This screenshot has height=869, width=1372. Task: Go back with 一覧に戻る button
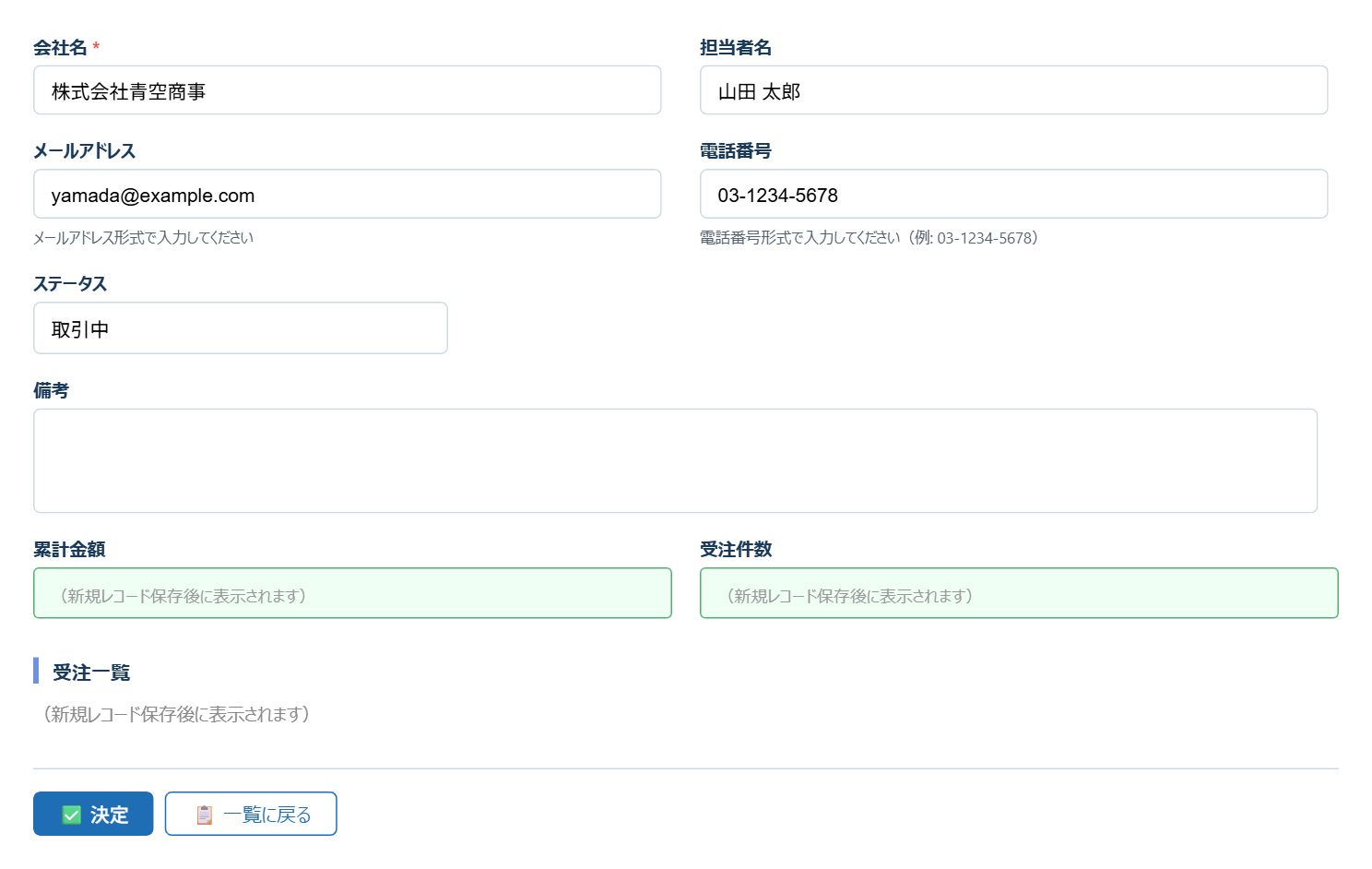tap(251, 814)
